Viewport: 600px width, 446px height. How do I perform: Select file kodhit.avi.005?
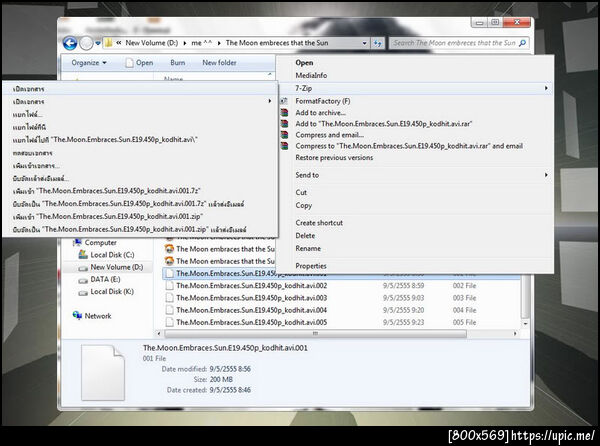[x=251, y=322]
